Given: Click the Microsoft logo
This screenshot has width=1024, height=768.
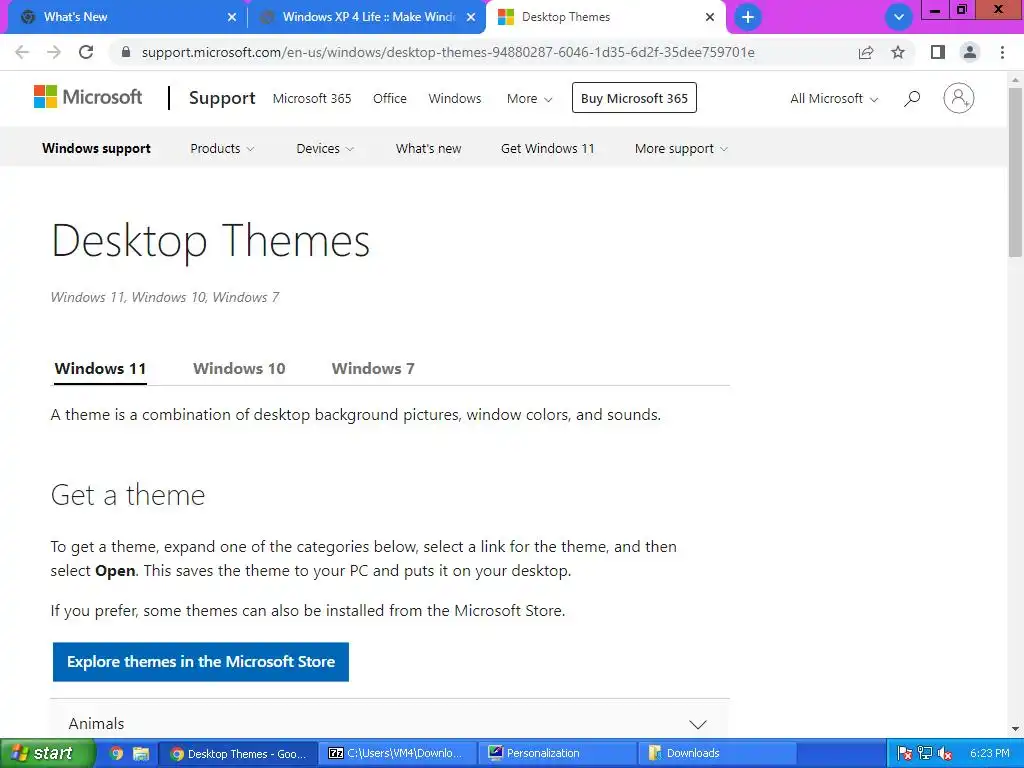Looking at the screenshot, I should 88,97.
